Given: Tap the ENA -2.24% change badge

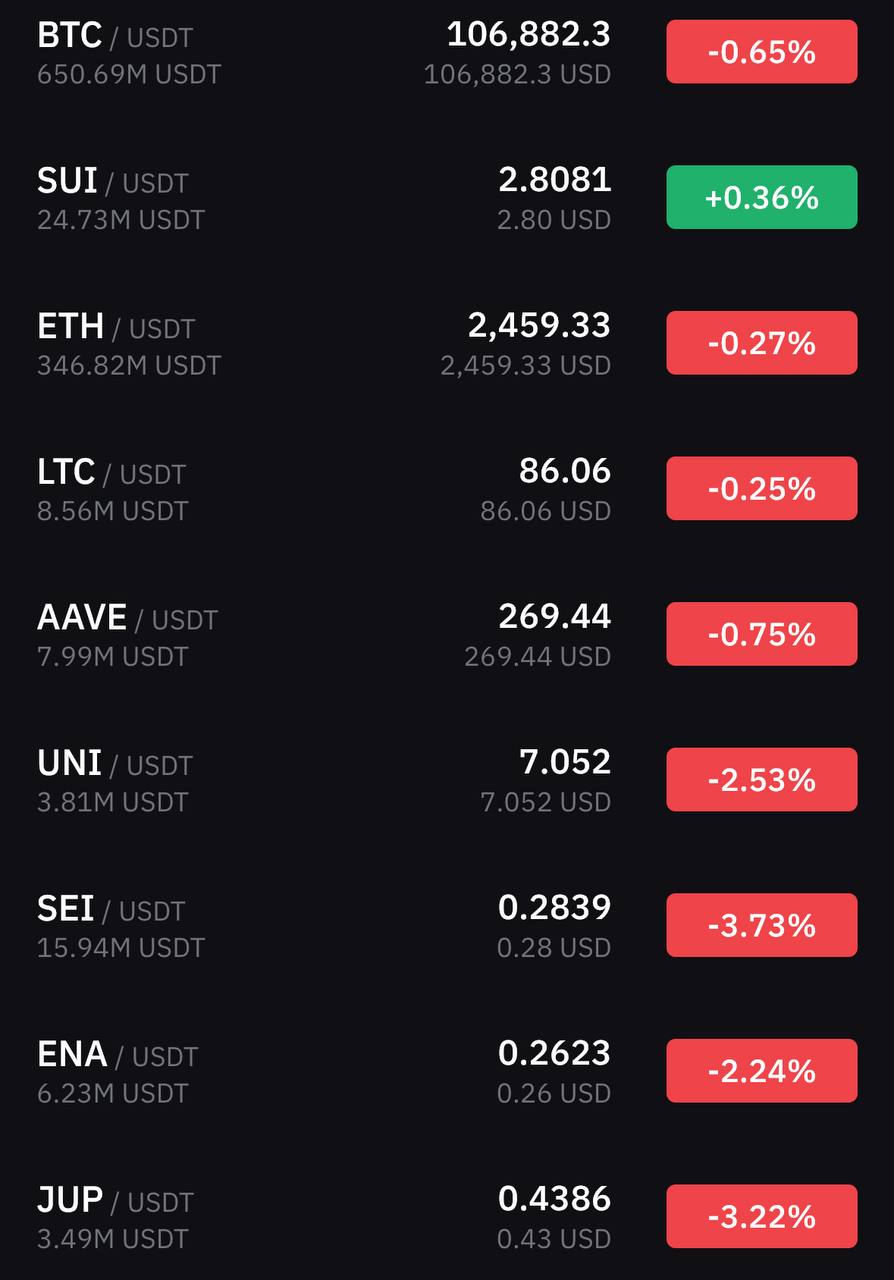Looking at the screenshot, I should pyautogui.click(x=762, y=1071).
